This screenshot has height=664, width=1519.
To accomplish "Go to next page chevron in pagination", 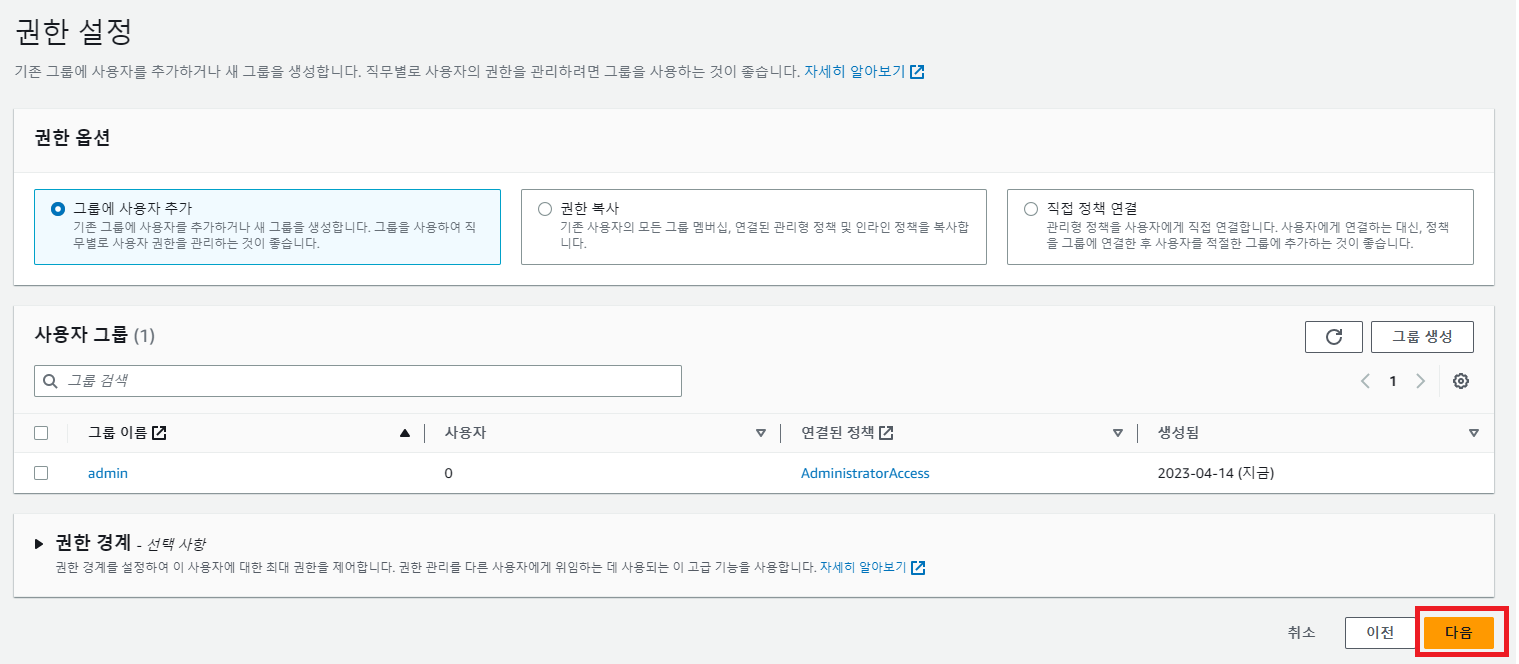I will click(x=1420, y=381).
